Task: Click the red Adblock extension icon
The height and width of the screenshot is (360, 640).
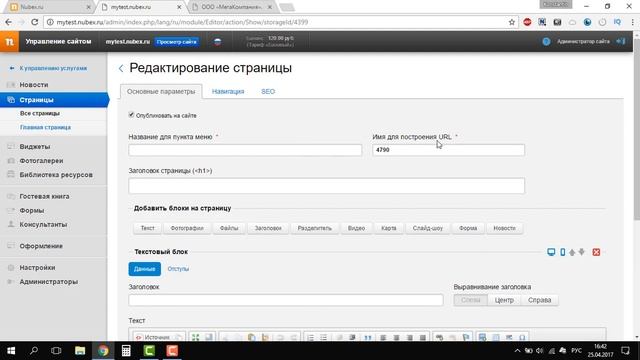Action: [527, 22]
